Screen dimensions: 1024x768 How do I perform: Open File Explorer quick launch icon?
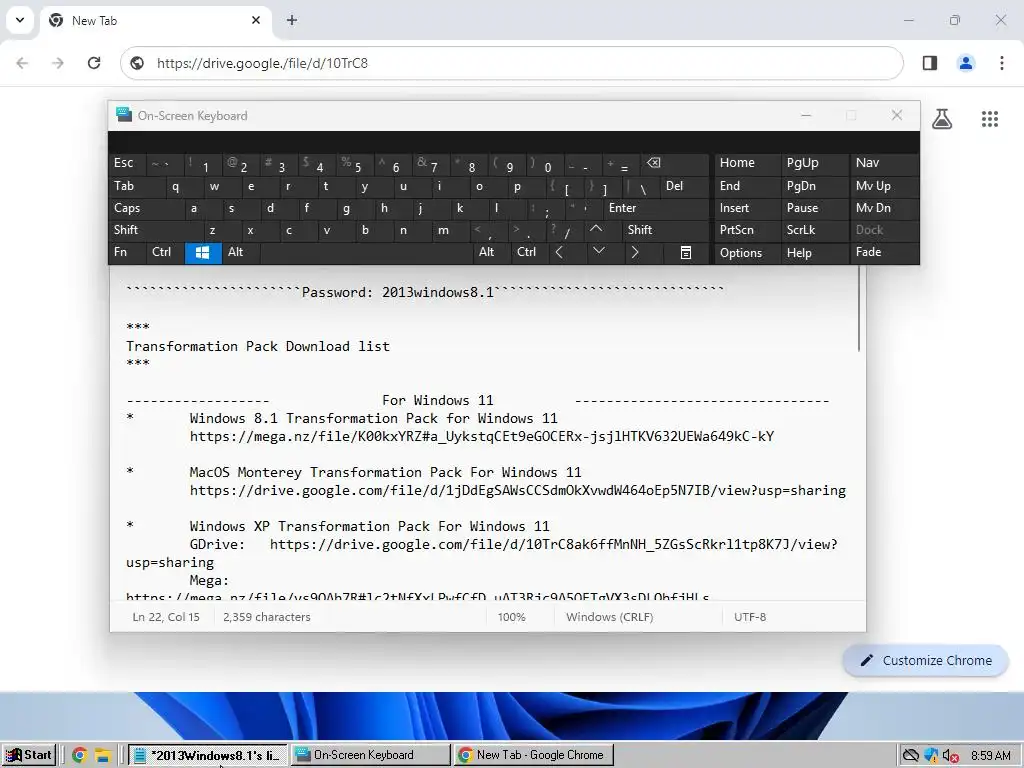pos(103,756)
